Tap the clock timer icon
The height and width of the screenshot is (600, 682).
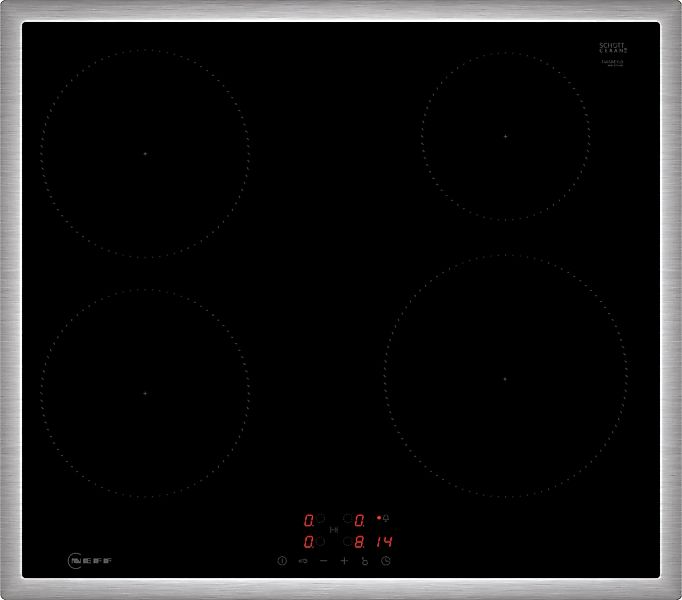(385, 561)
